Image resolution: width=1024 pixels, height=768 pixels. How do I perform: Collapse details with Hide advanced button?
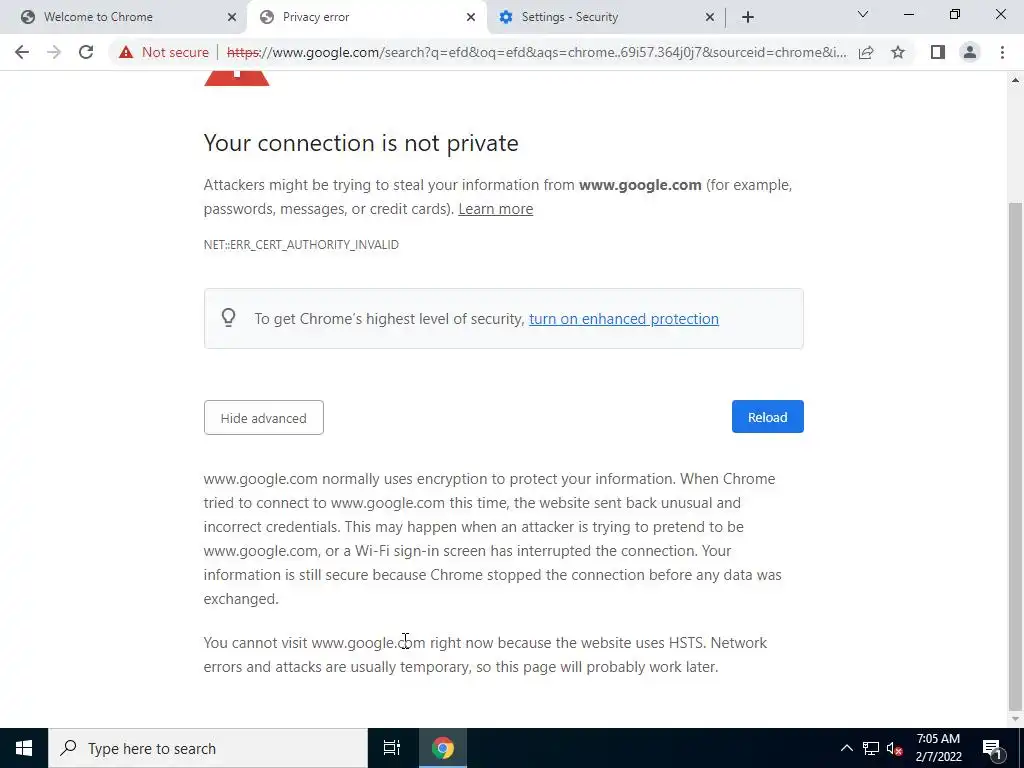point(263,418)
